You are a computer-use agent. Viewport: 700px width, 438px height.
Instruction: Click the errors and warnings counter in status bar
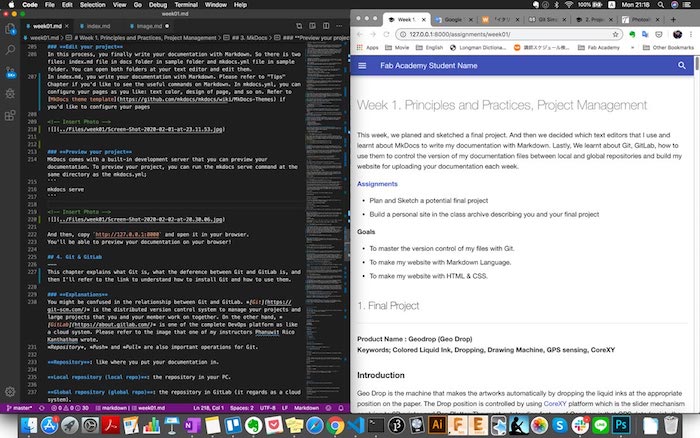[x=70, y=408]
